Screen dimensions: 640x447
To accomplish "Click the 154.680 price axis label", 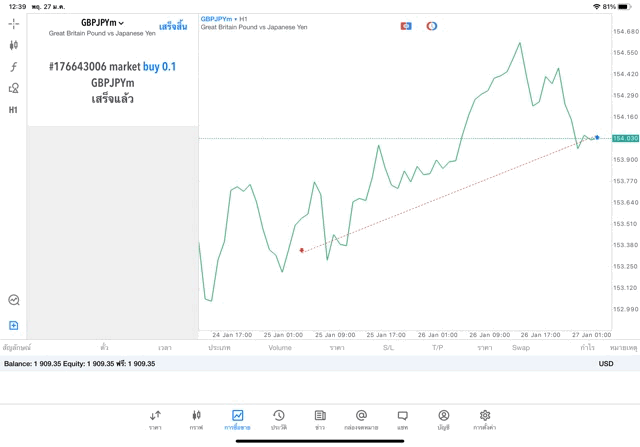I will [626, 31].
